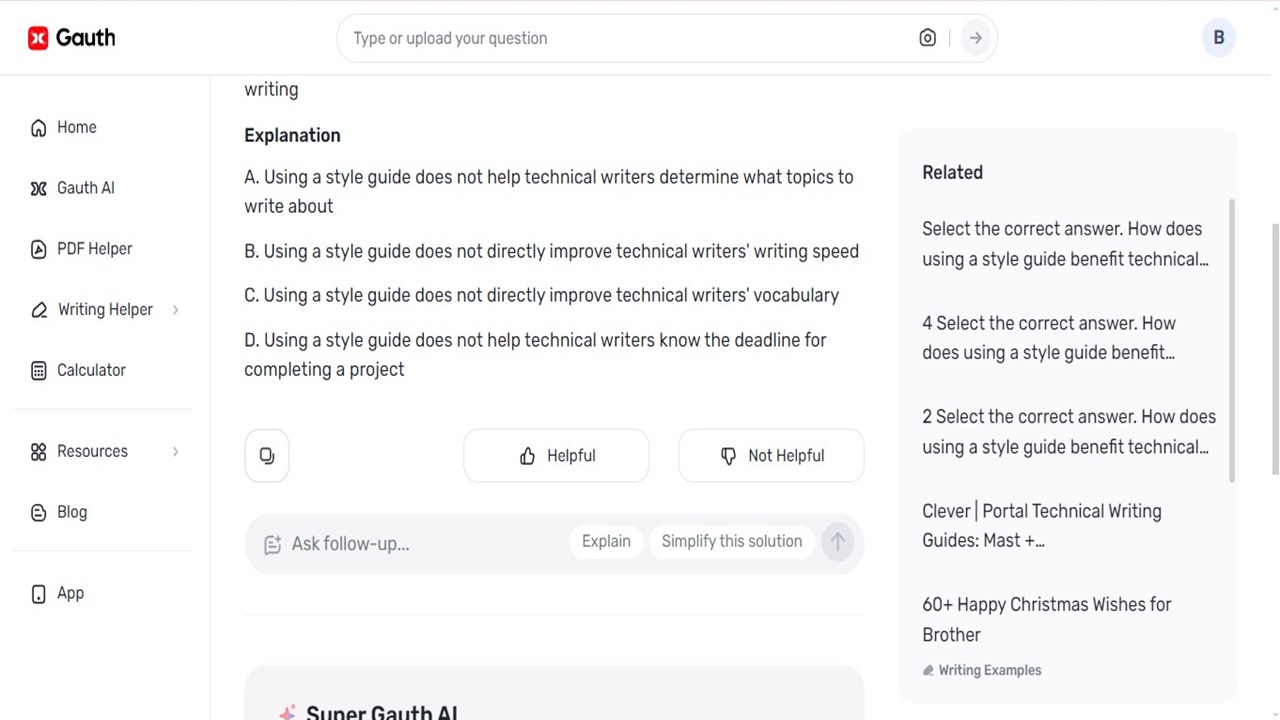Expand the Resources section

[92, 451]
